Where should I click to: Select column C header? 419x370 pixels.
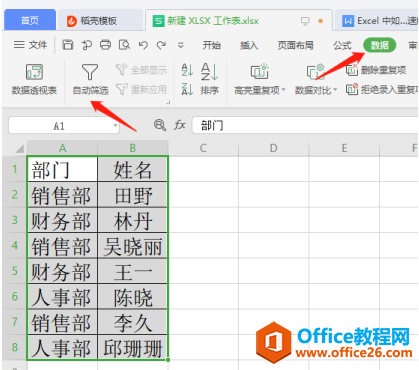(203, 148)
